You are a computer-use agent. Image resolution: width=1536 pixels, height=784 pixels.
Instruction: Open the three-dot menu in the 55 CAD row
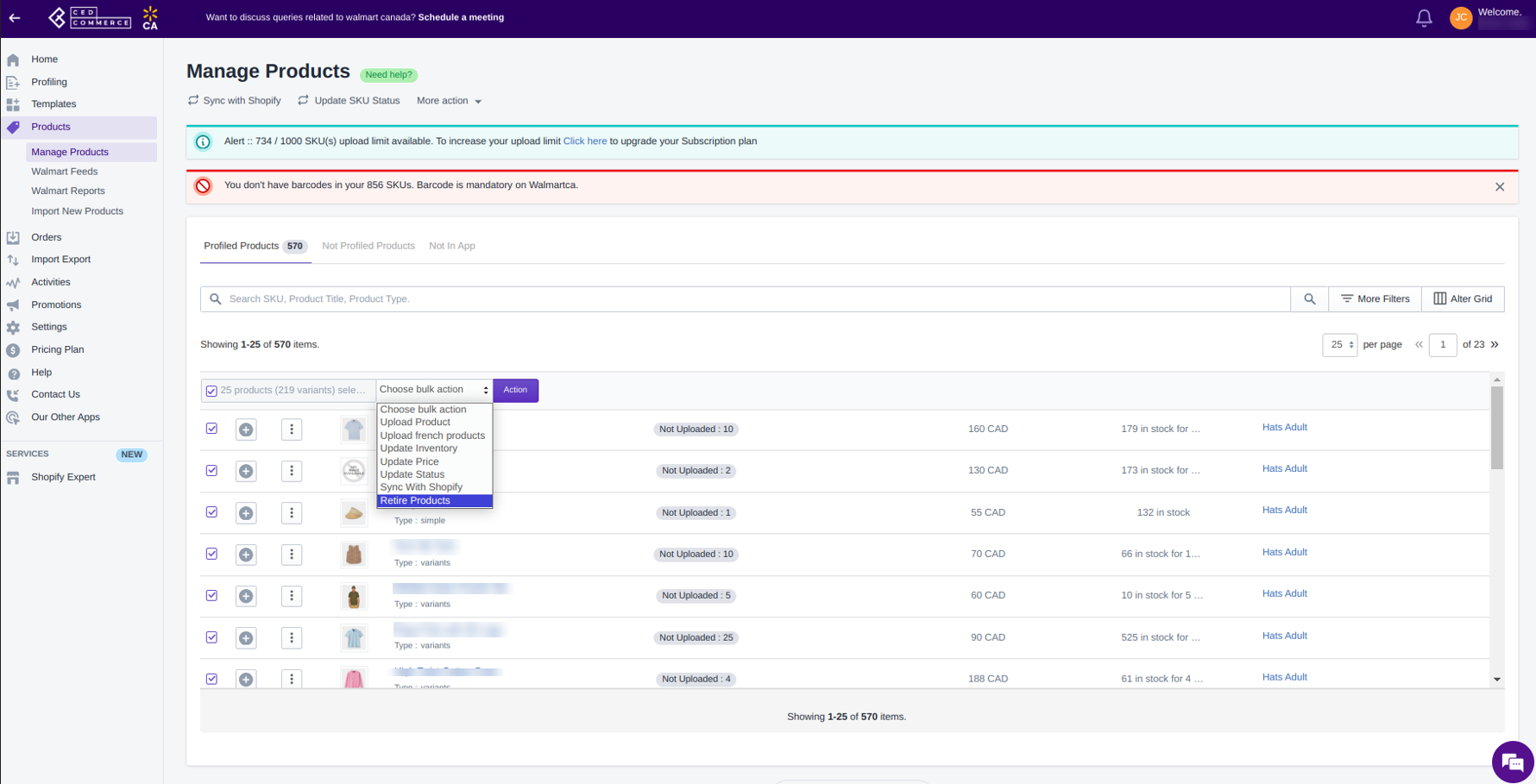292,513
